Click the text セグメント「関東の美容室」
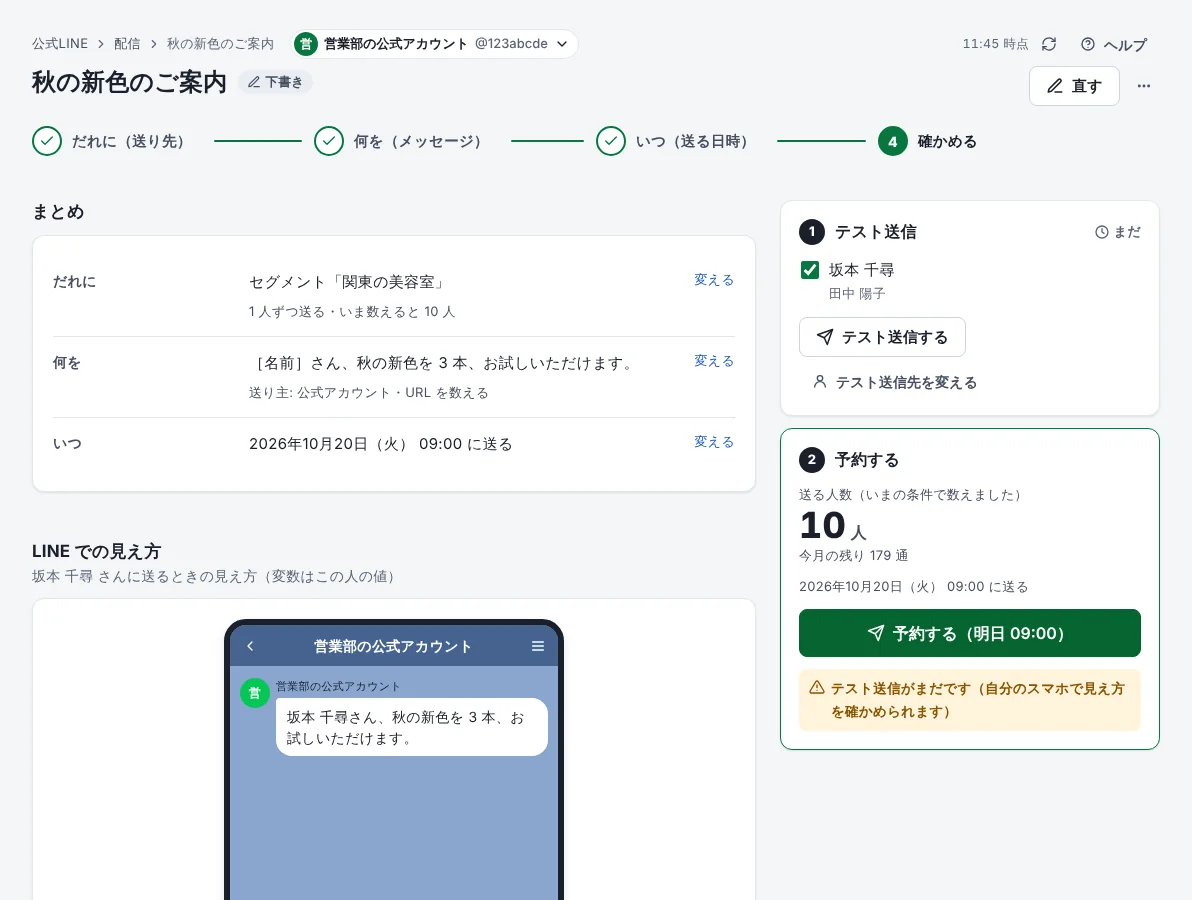 pos(349,282)
